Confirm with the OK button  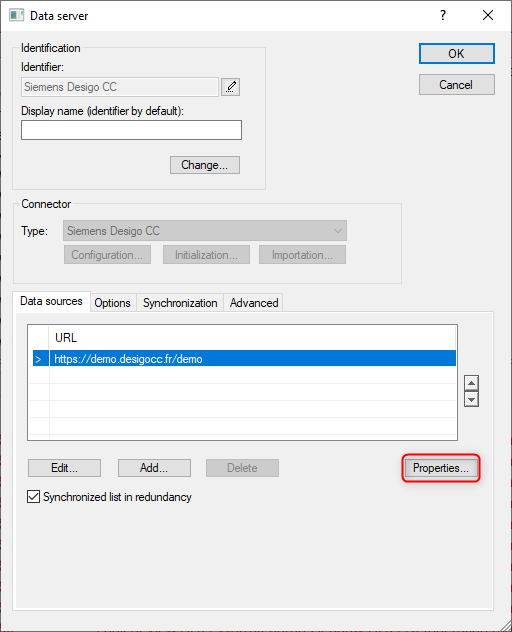coord(456,54)
